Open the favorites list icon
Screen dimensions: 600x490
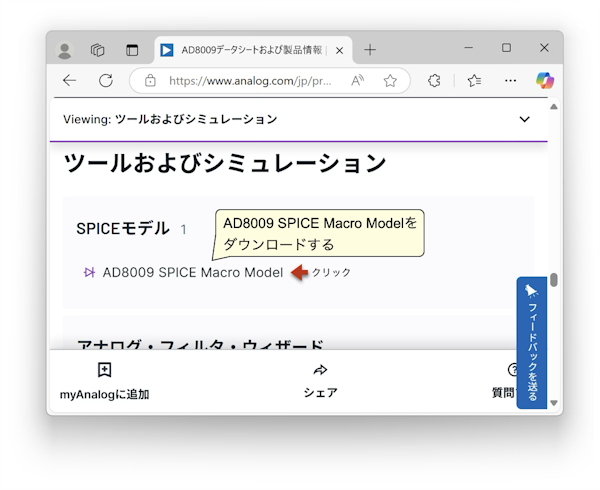coord(474,81)
